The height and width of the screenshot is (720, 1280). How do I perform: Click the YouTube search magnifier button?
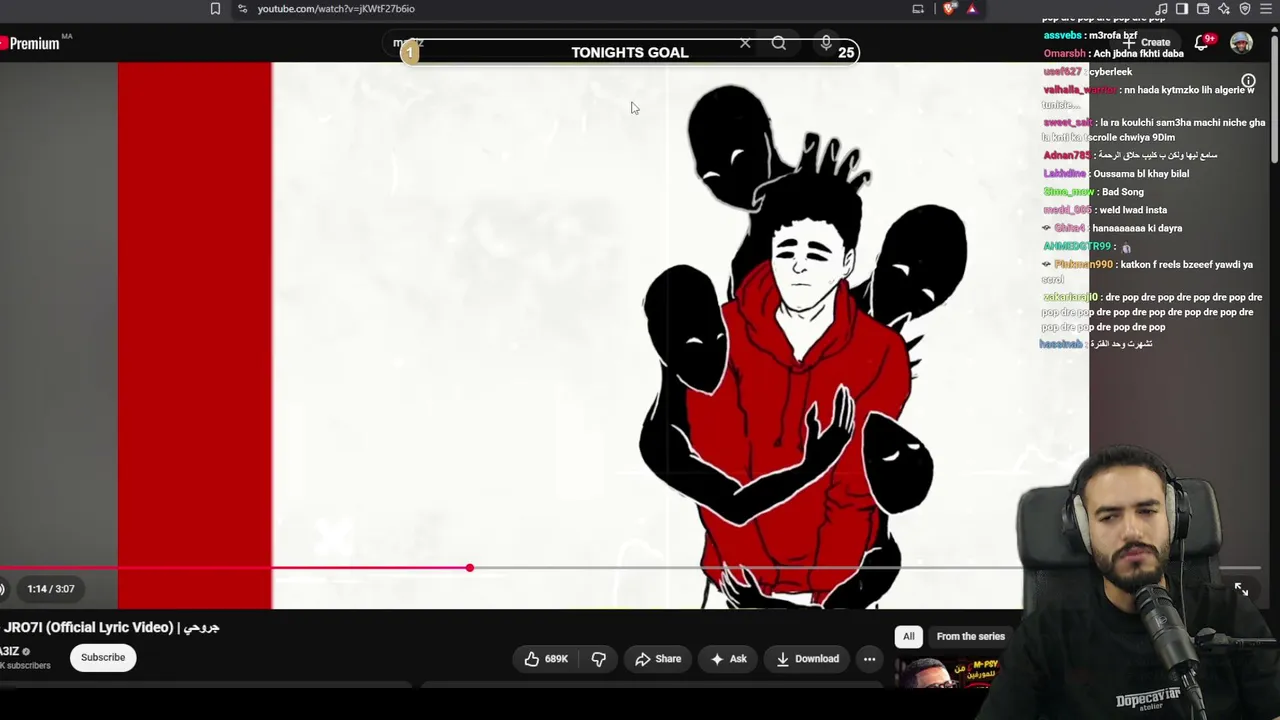pos(779,44)
